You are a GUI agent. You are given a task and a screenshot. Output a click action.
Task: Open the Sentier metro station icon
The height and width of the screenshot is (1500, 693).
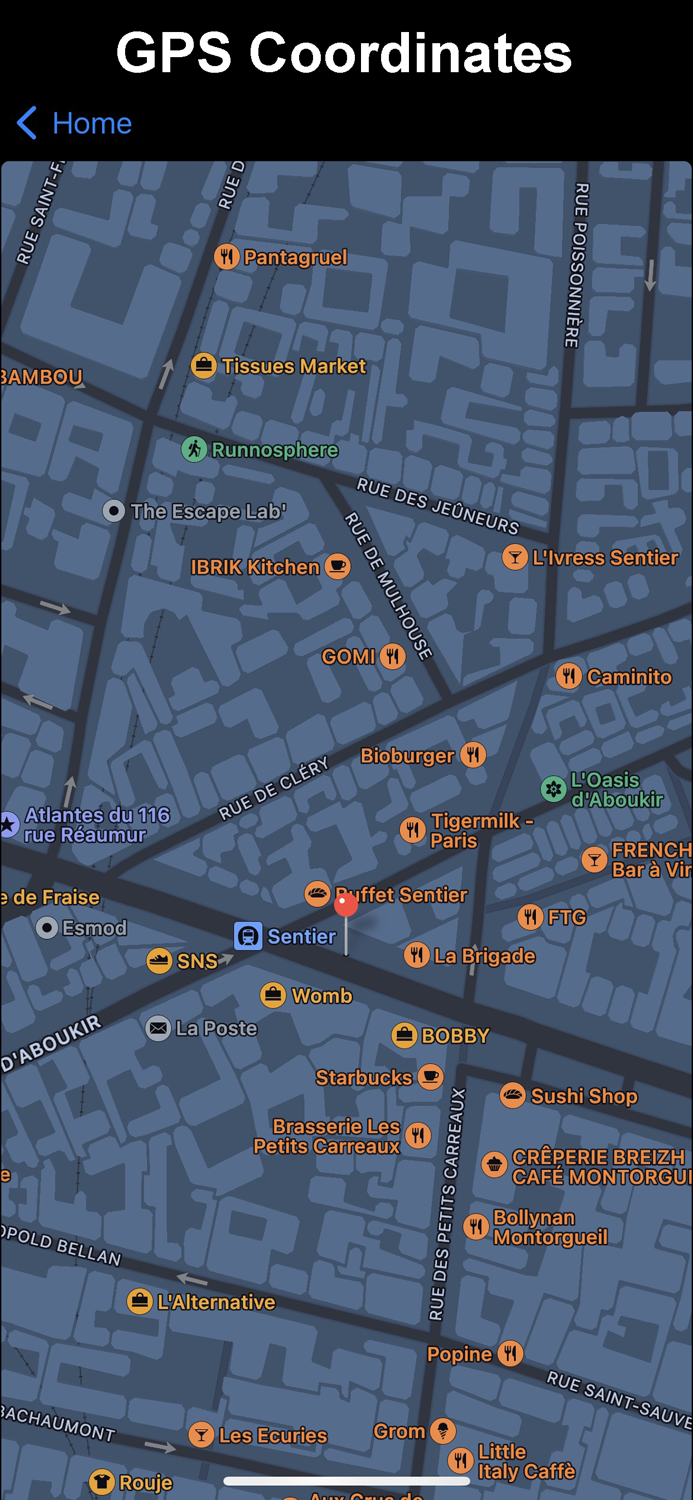pos(247,936)
